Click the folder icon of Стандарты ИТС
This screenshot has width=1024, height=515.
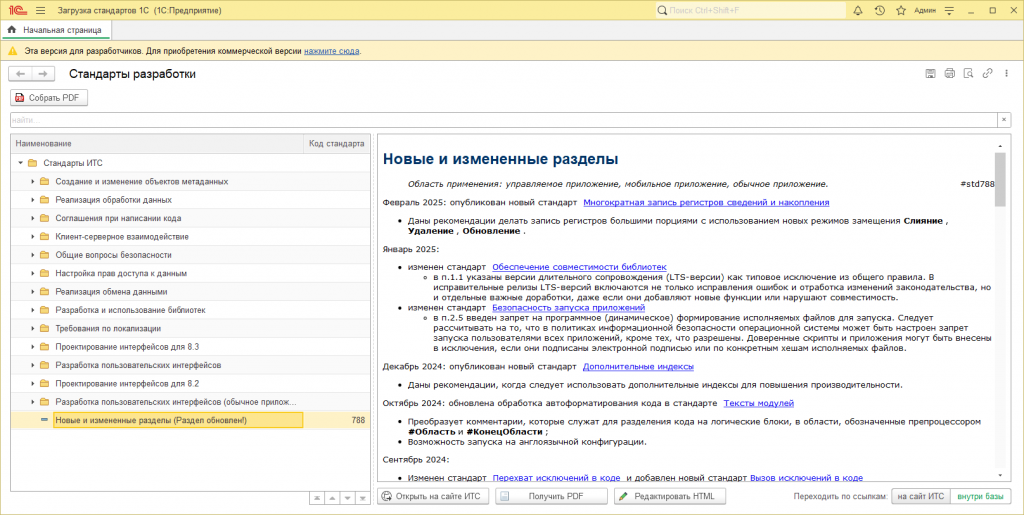32,163
